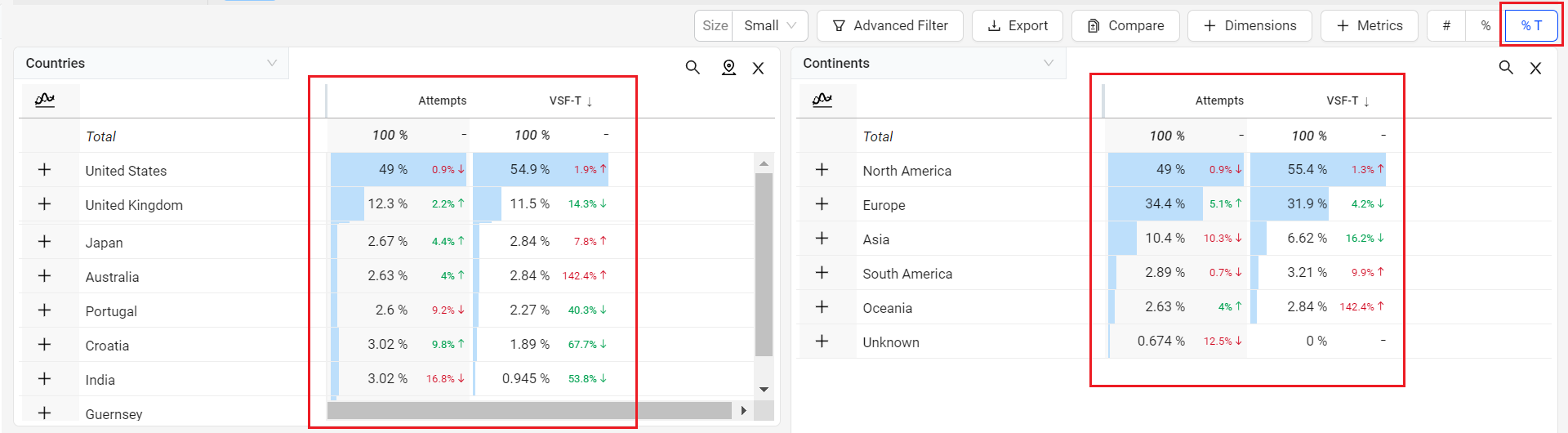Select the % T display mode
This screenshot has height=433, width=1568.
pyautogui.click(x=1531, y=25)
